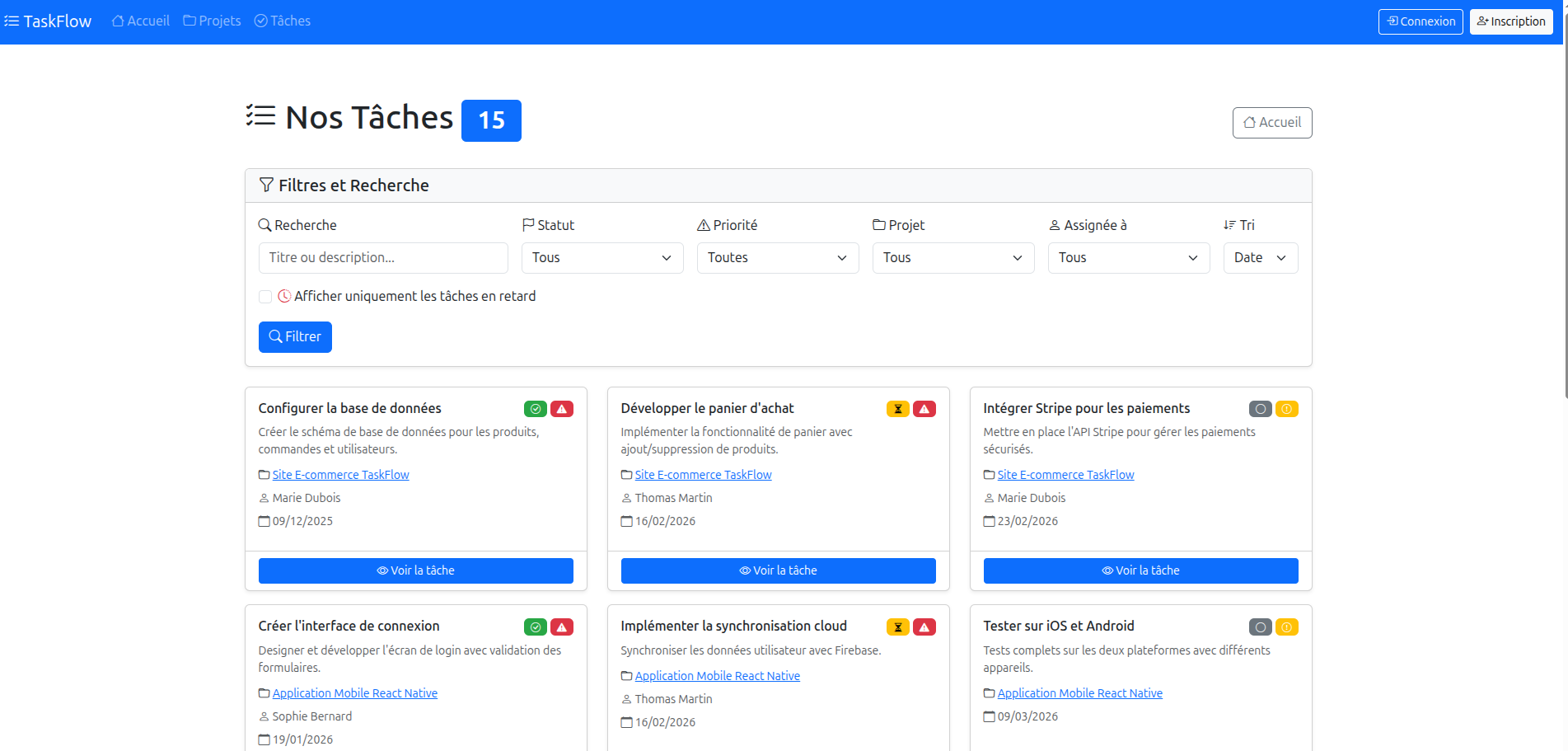Click assignee Thomas Martin on panier d'achat card
The height and width of the screenshot is (751, 1568).
click(673, 498)
